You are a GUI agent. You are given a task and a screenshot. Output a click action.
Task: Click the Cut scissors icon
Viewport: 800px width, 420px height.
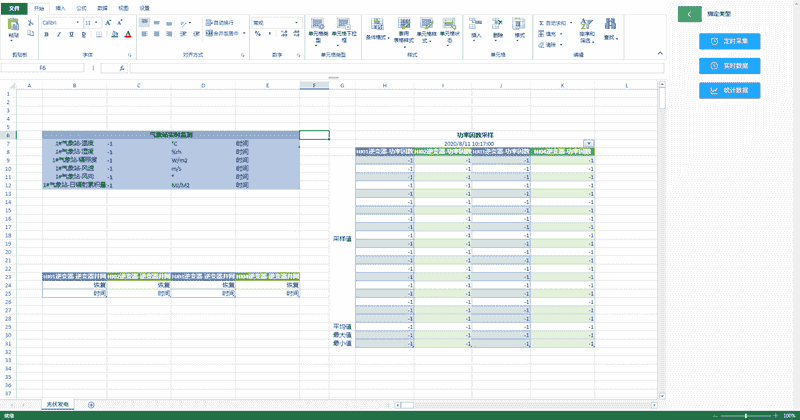point(30,22)
